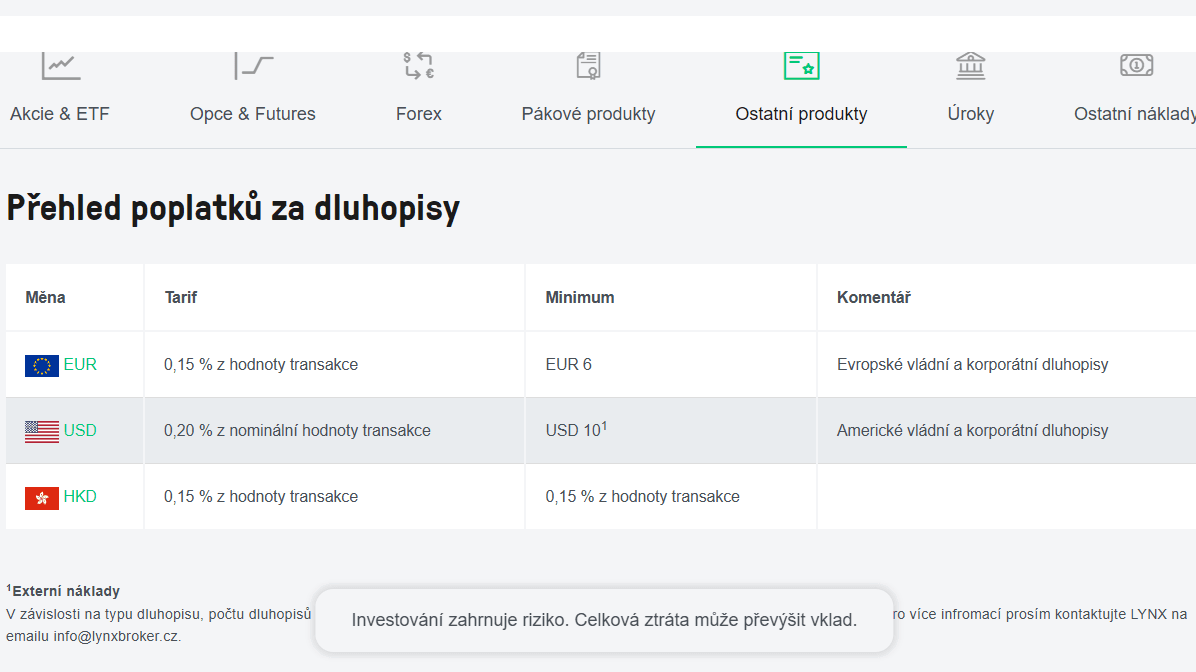Image resolution: width=1196 pixels, height=672 pixels.
Task: Click the Opce & Futures line graph icon
Action: tap(252, 64)
